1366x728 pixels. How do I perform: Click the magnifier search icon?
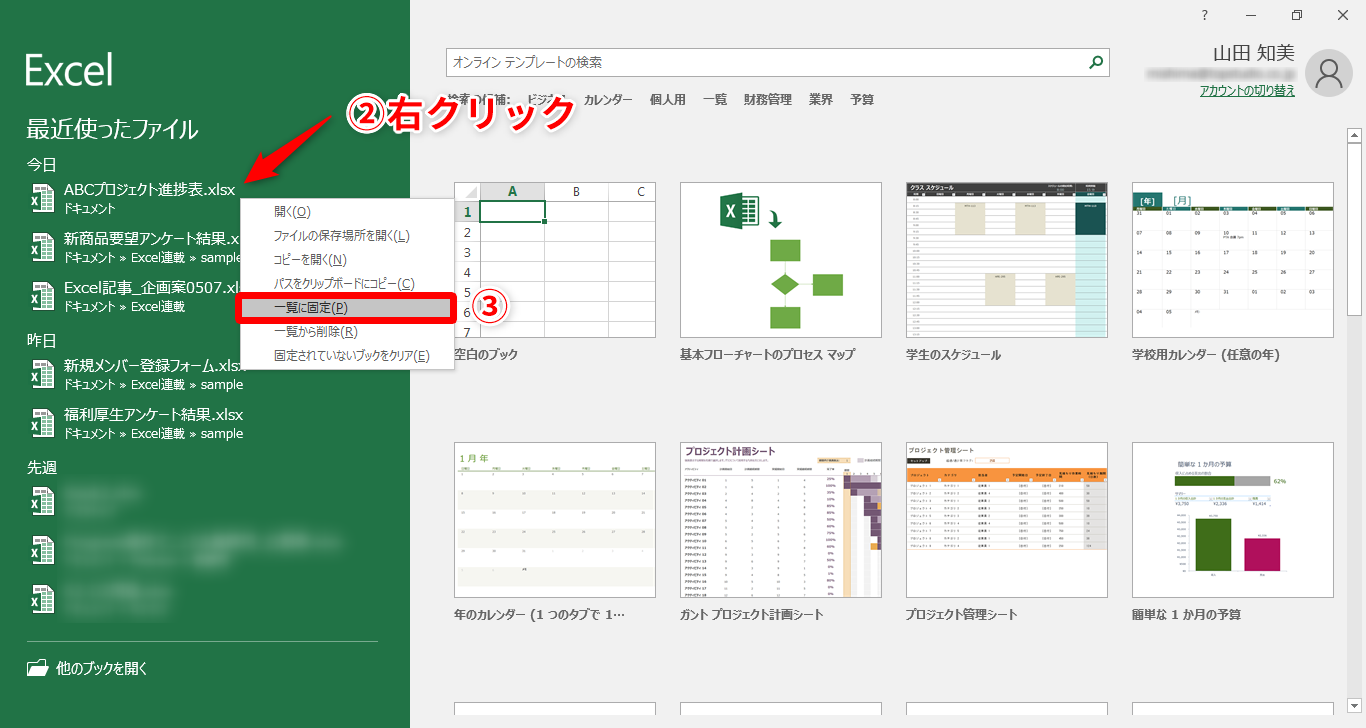1097,62
